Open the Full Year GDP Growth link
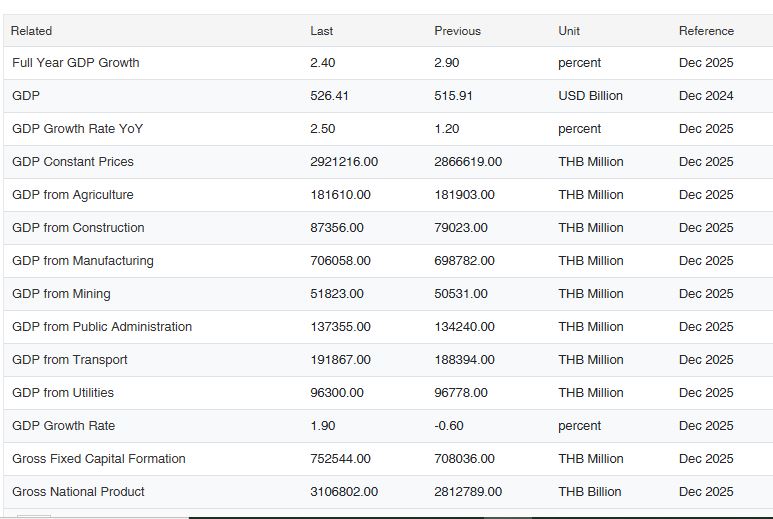 (76, 63)
